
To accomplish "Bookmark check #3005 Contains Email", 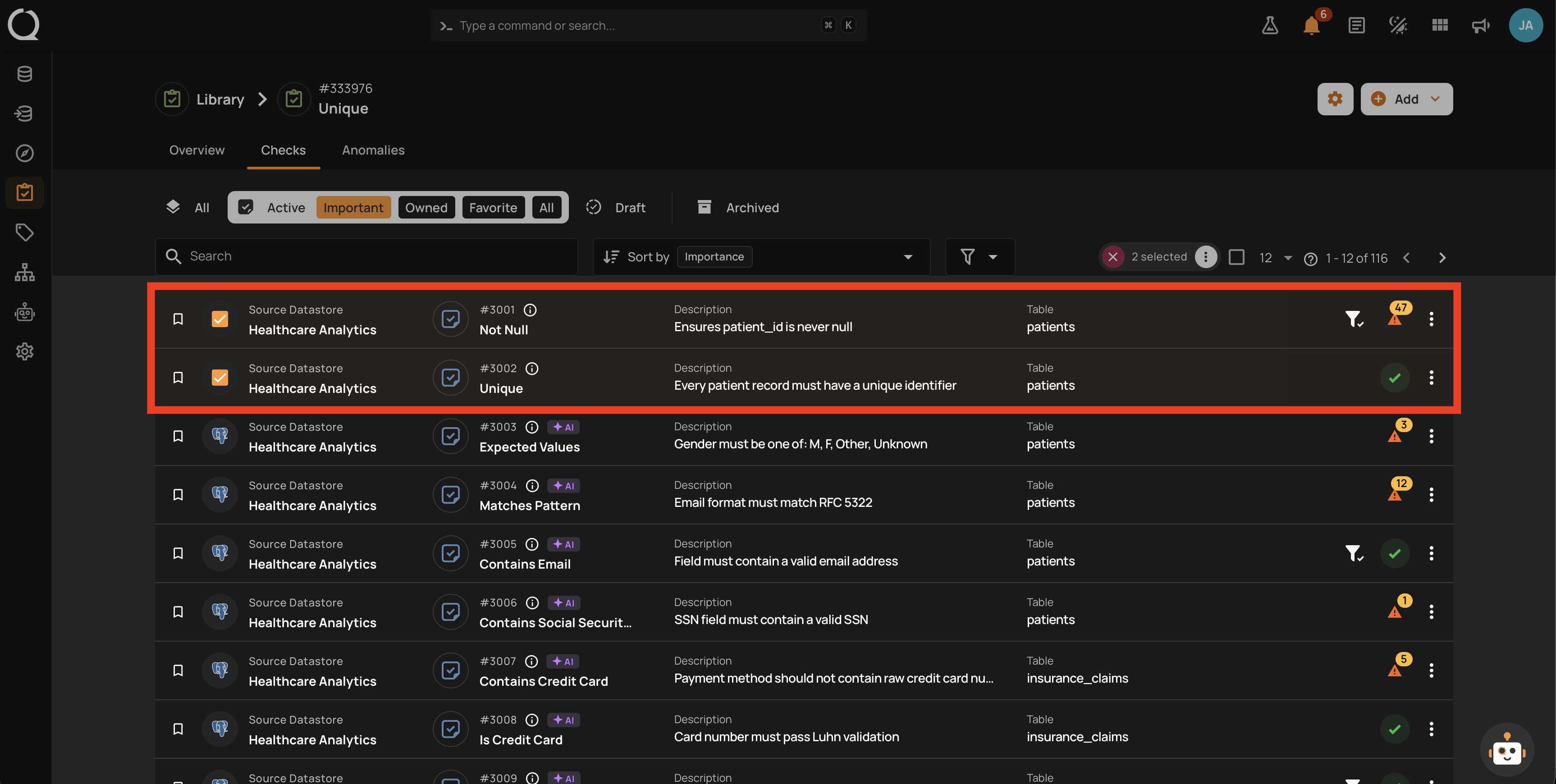I will click(x=178, y=553).
